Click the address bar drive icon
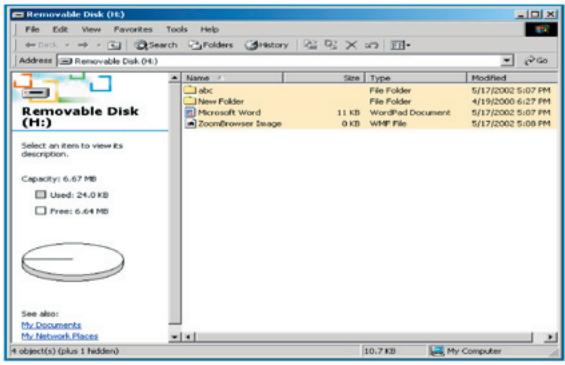The image size is (565, 365). pos(66,61)
